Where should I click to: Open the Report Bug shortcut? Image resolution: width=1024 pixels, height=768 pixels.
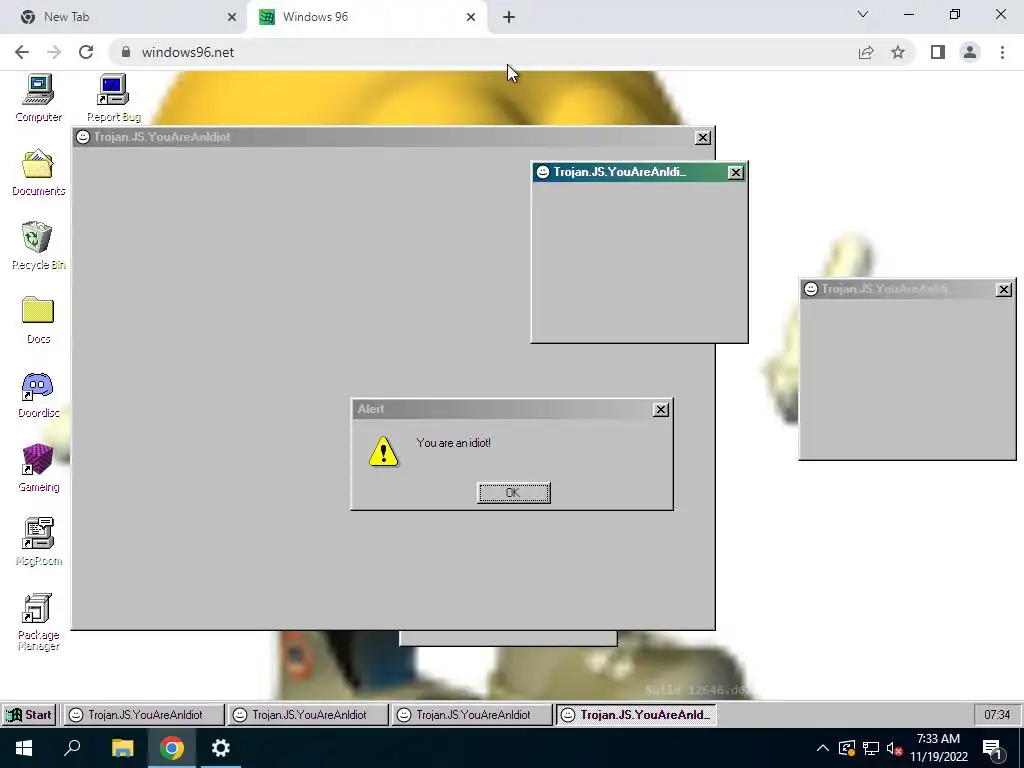[114, 98]
